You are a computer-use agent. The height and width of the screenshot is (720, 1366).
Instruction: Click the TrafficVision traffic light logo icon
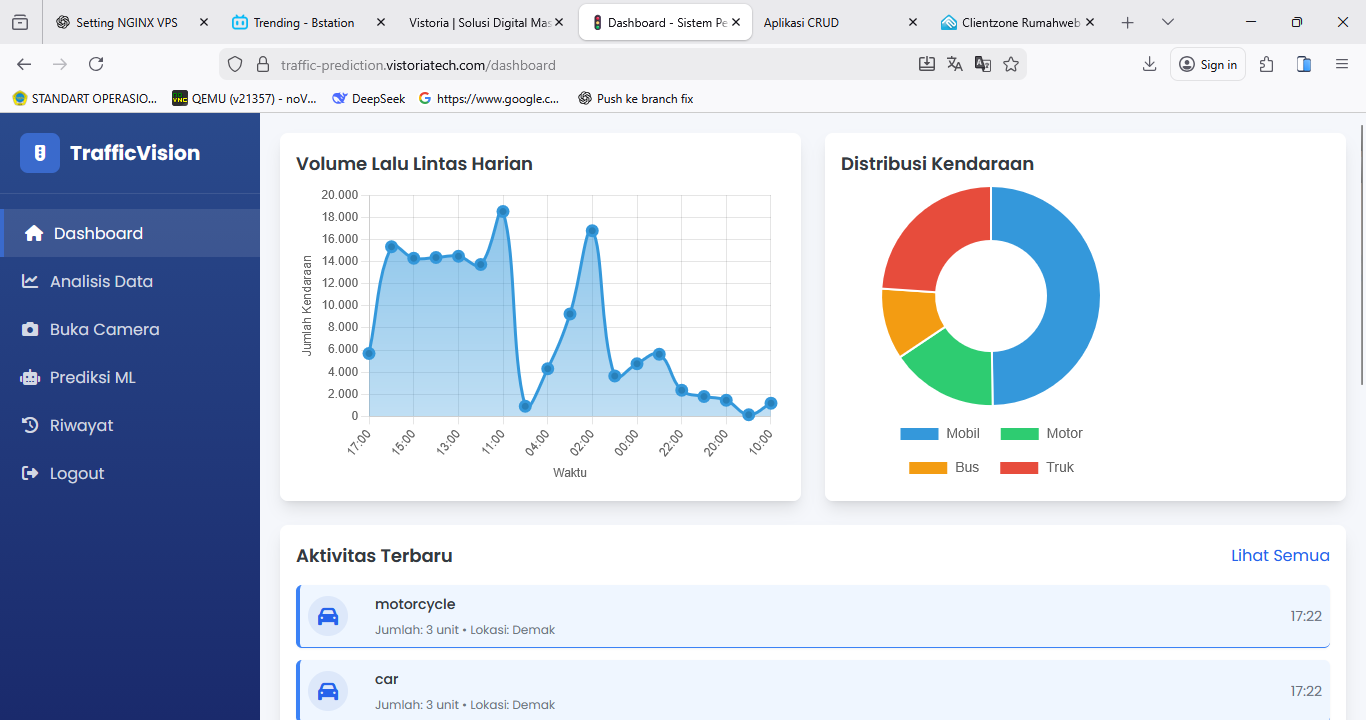(40, 153)
